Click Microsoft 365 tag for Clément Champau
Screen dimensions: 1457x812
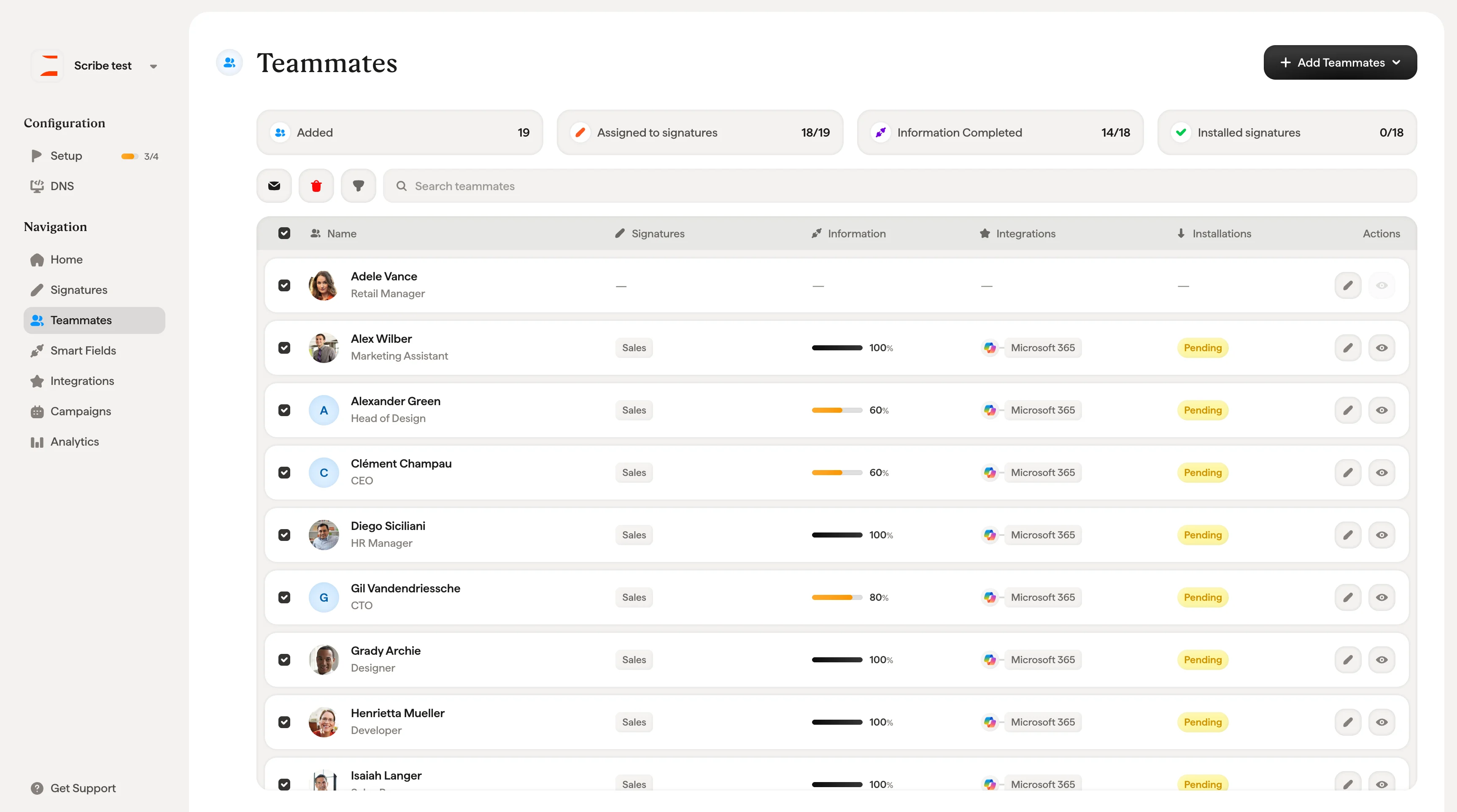coord(1042,473)
